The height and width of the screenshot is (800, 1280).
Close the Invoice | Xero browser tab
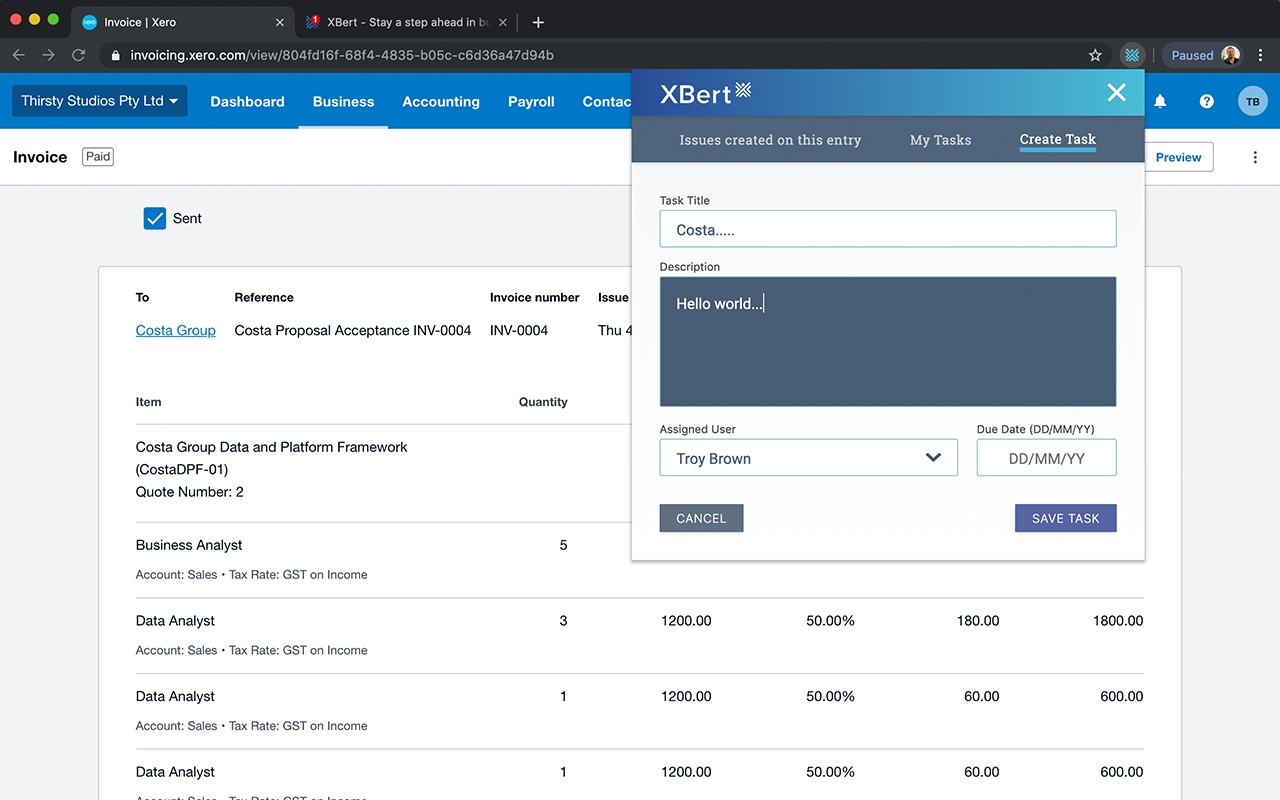pyautogui.click(x=279, y=22)
